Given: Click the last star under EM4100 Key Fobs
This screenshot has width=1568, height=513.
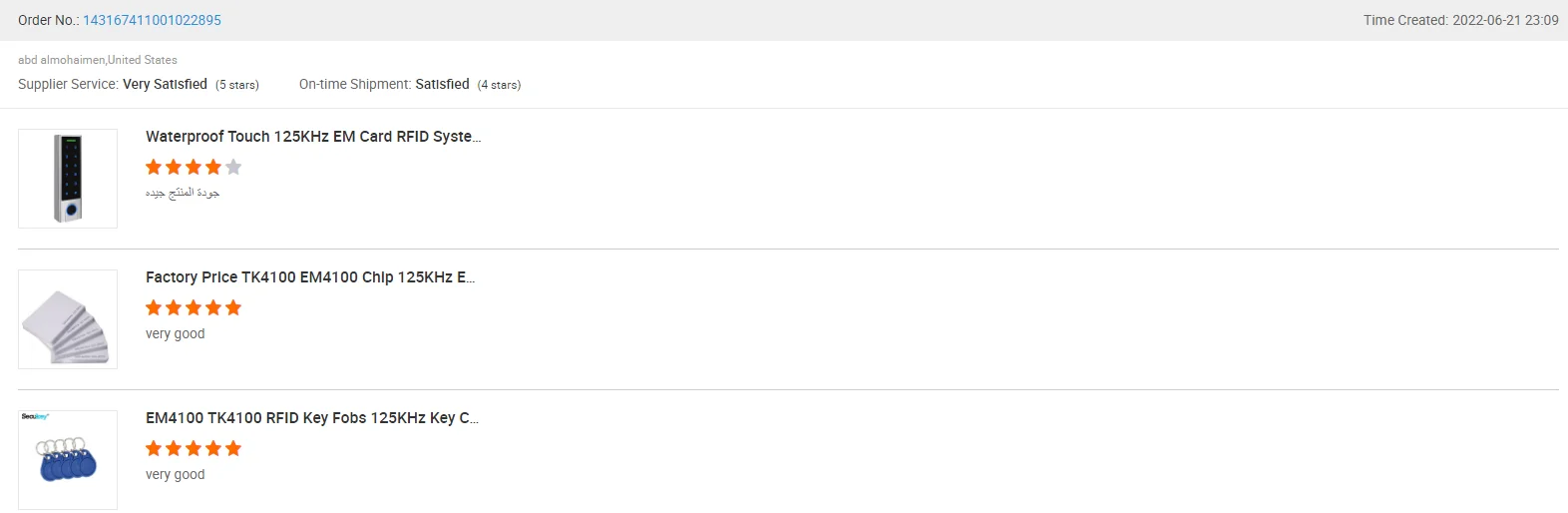Looking at the screenshot, I should 233,448.
